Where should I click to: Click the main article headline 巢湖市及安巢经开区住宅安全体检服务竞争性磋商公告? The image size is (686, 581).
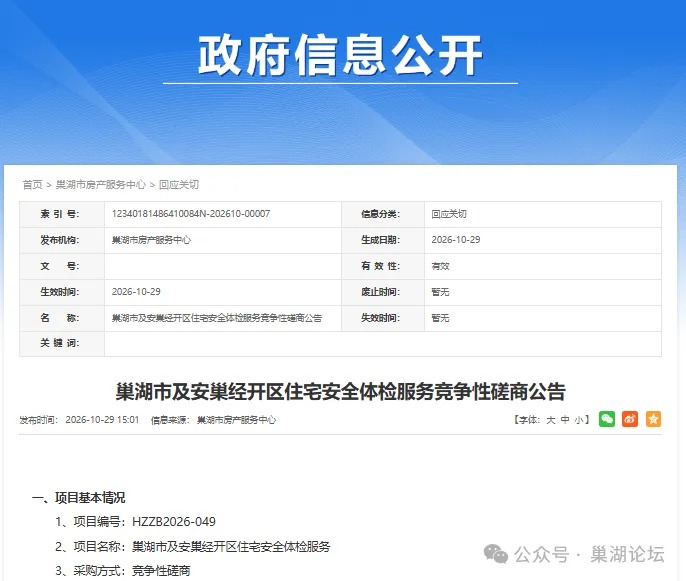coord(340,392)
